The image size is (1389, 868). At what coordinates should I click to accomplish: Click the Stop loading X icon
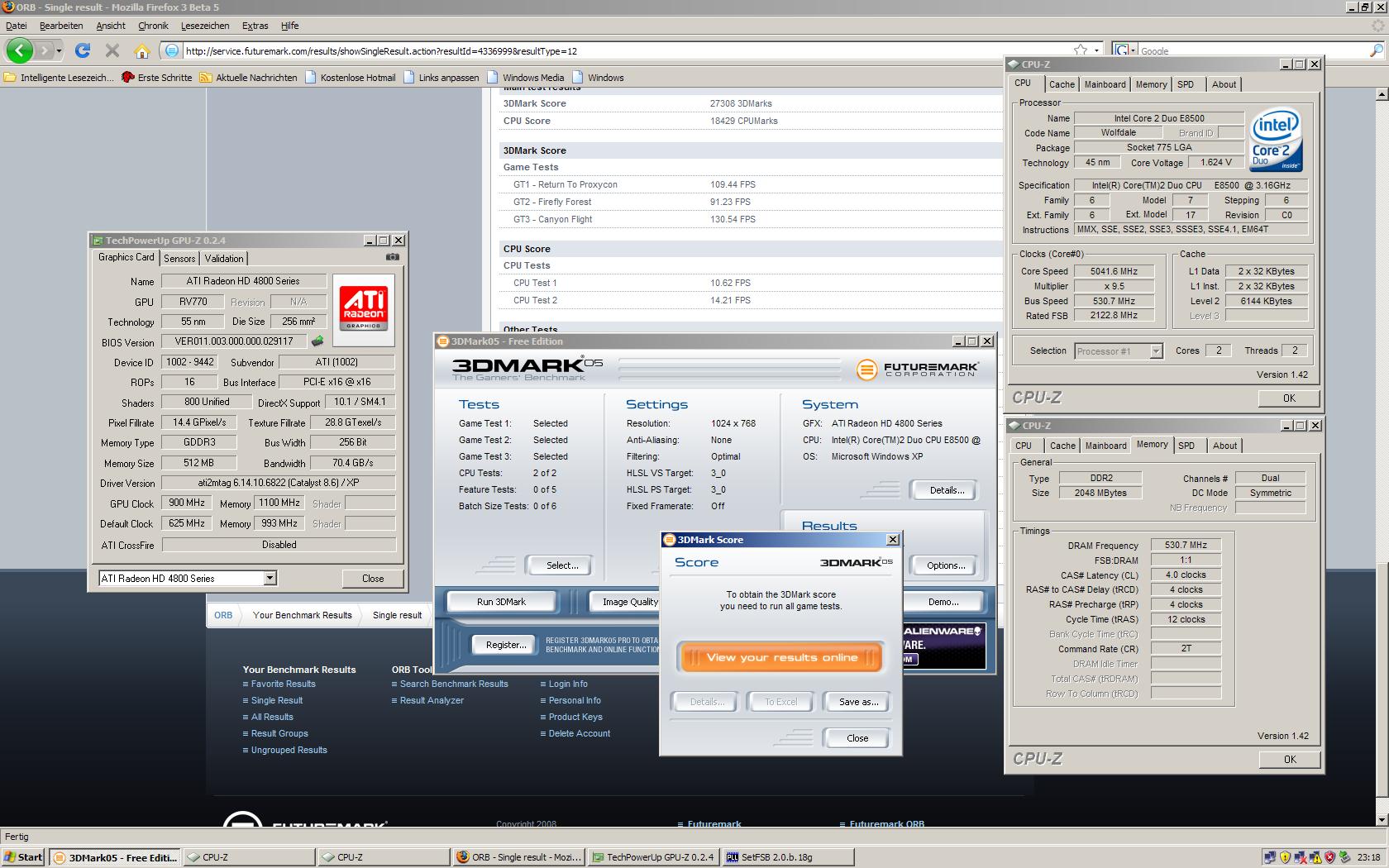(x=112, y=50)
